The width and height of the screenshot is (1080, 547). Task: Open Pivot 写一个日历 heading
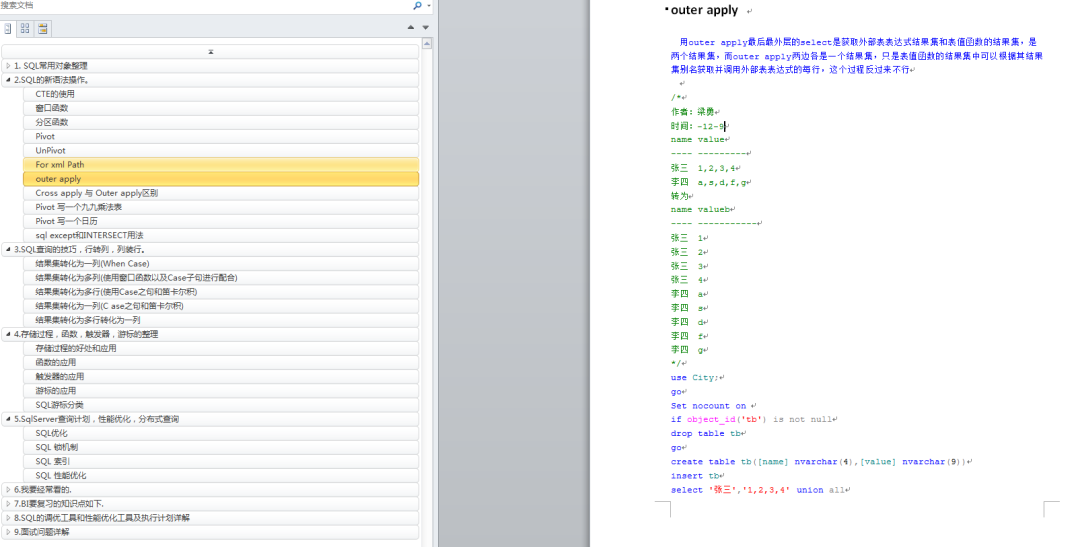[220, 221]
